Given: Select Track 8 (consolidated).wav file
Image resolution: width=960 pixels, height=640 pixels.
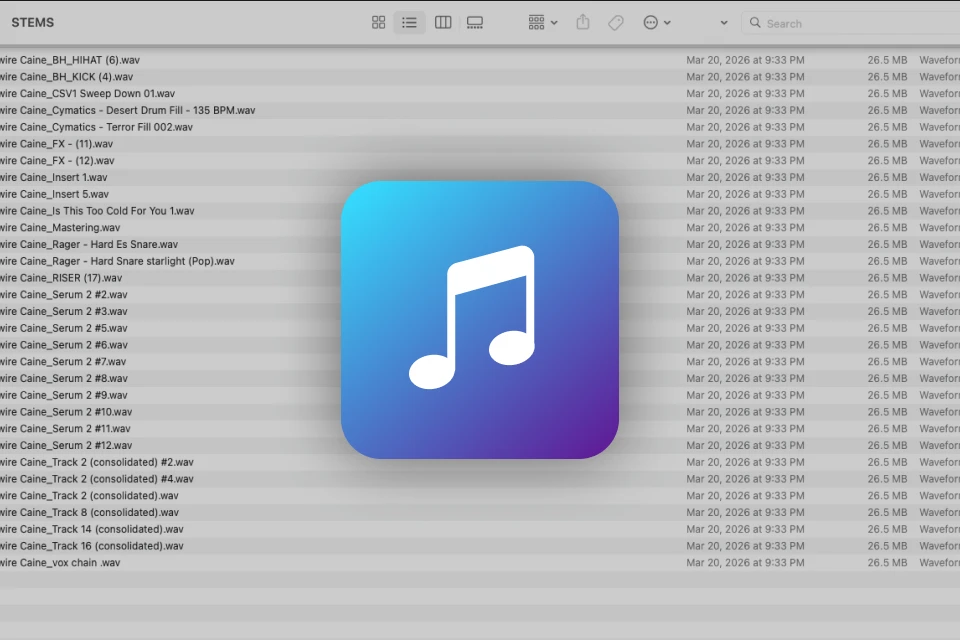Looking at the screenshot, I should [x=89, y=512].
